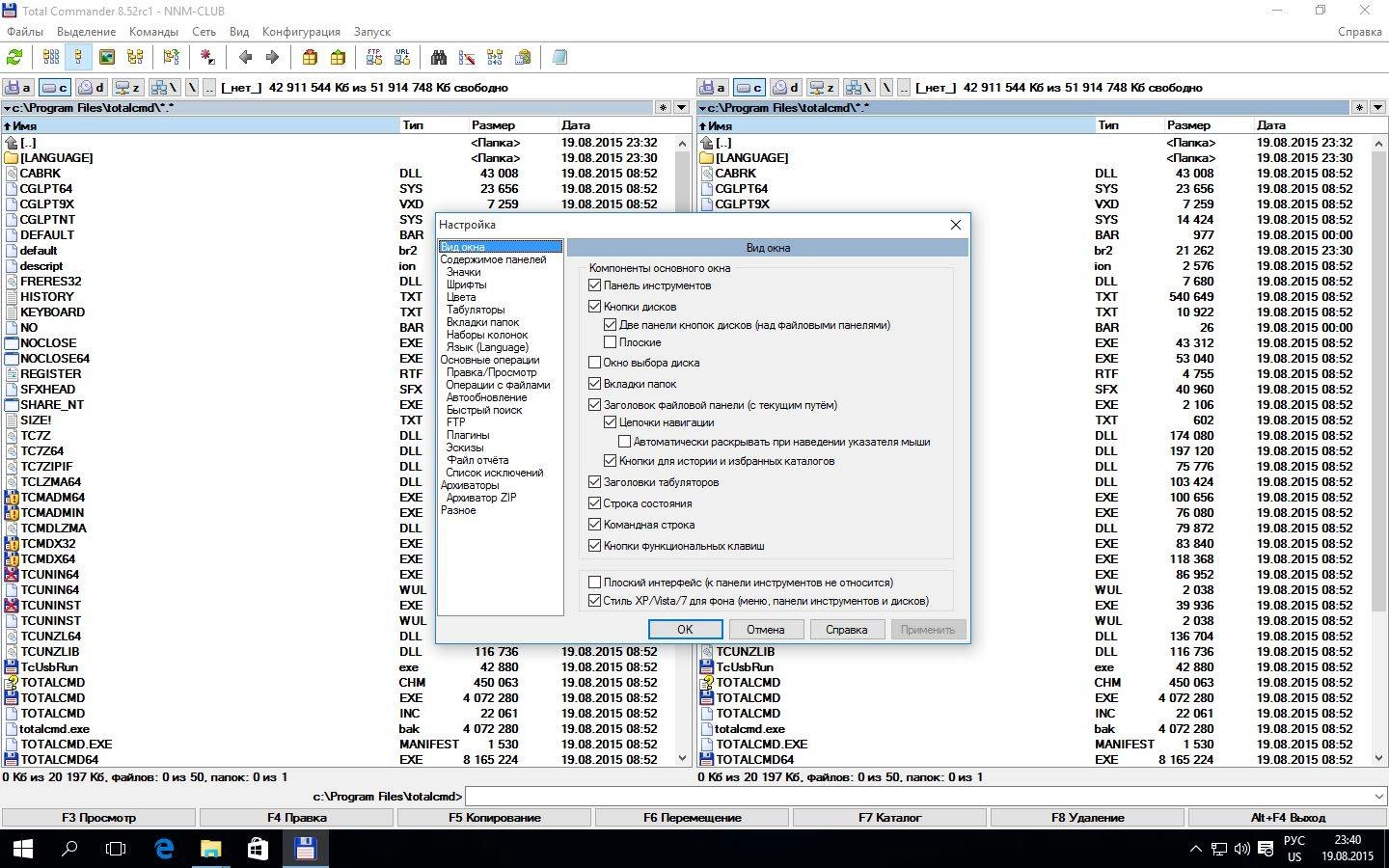Select the highlighted full details view icon
Image resolution: width=1389 pixels, height=868 pixels.
(79, 58)
